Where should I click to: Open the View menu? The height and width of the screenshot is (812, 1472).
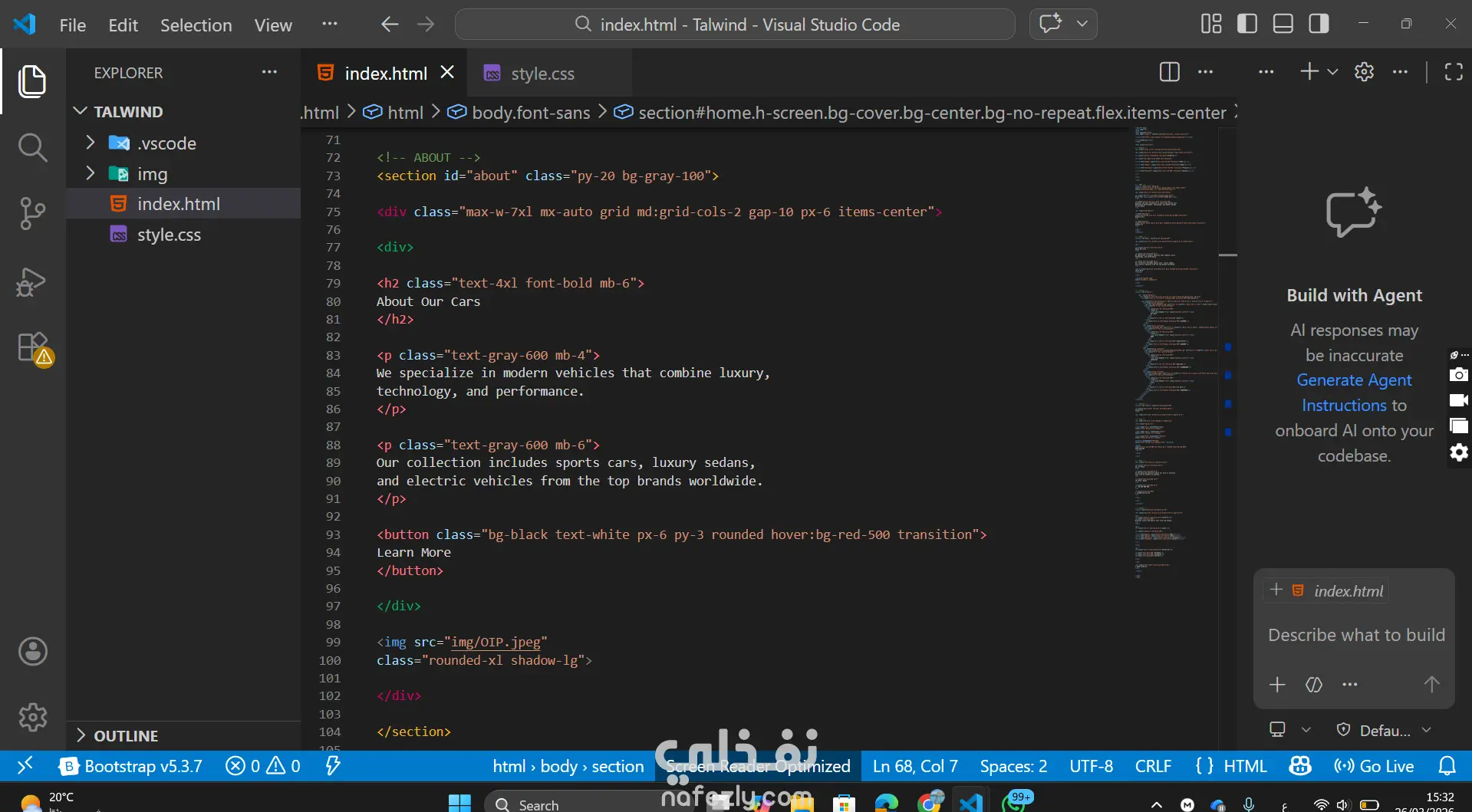(273, 25)
